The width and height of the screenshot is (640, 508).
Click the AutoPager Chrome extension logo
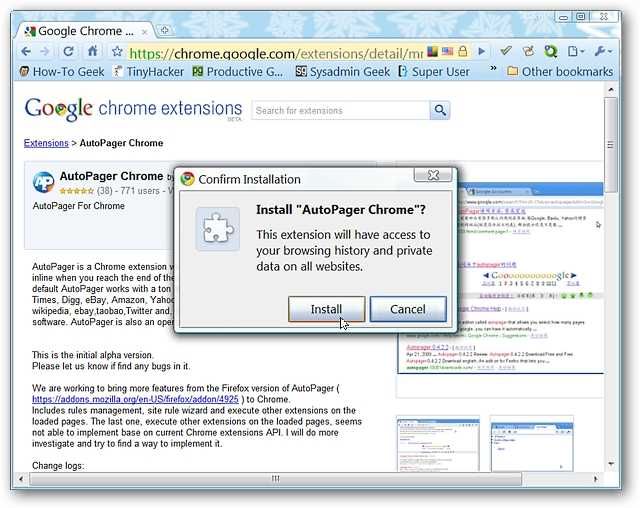44,182
